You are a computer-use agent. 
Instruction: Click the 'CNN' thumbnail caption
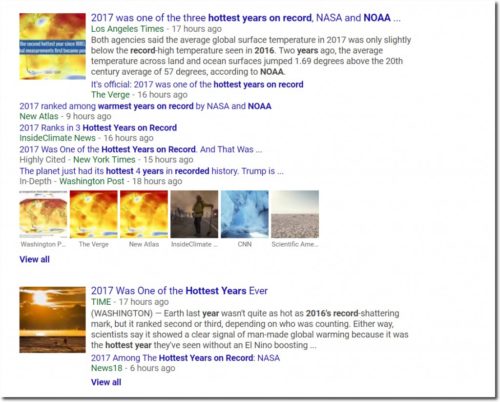[x=245, y=244]
